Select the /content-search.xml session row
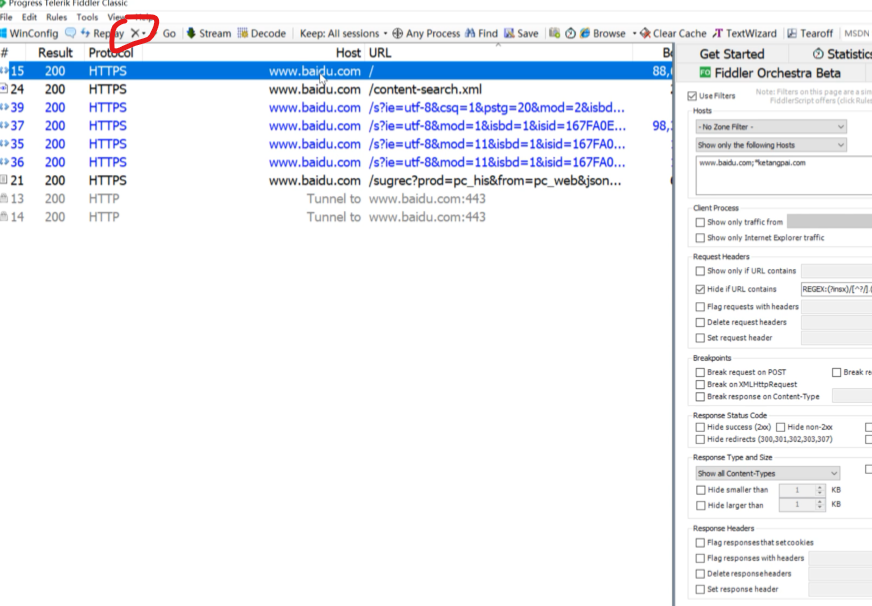Viewport: 872px width, 606px height. click(336, 89)
